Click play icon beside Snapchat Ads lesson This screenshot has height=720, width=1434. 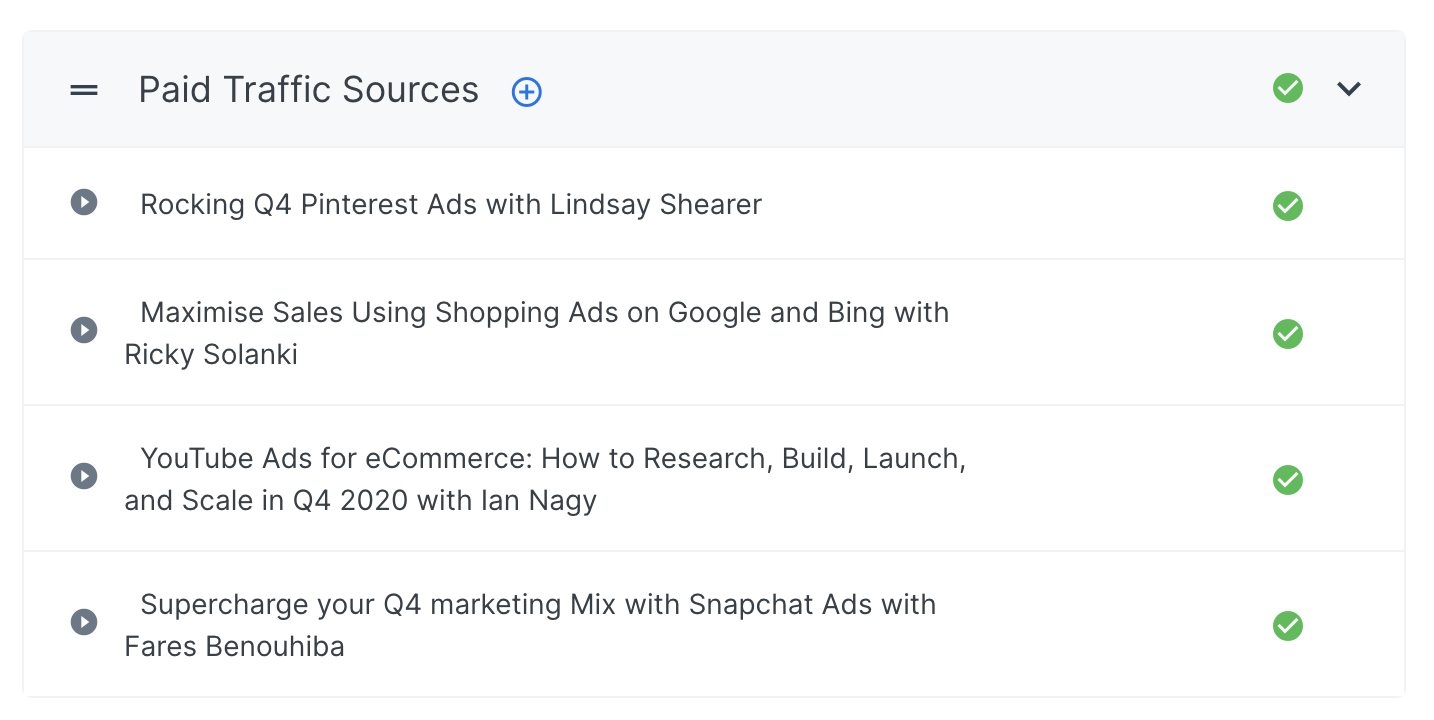coord(84,622)
